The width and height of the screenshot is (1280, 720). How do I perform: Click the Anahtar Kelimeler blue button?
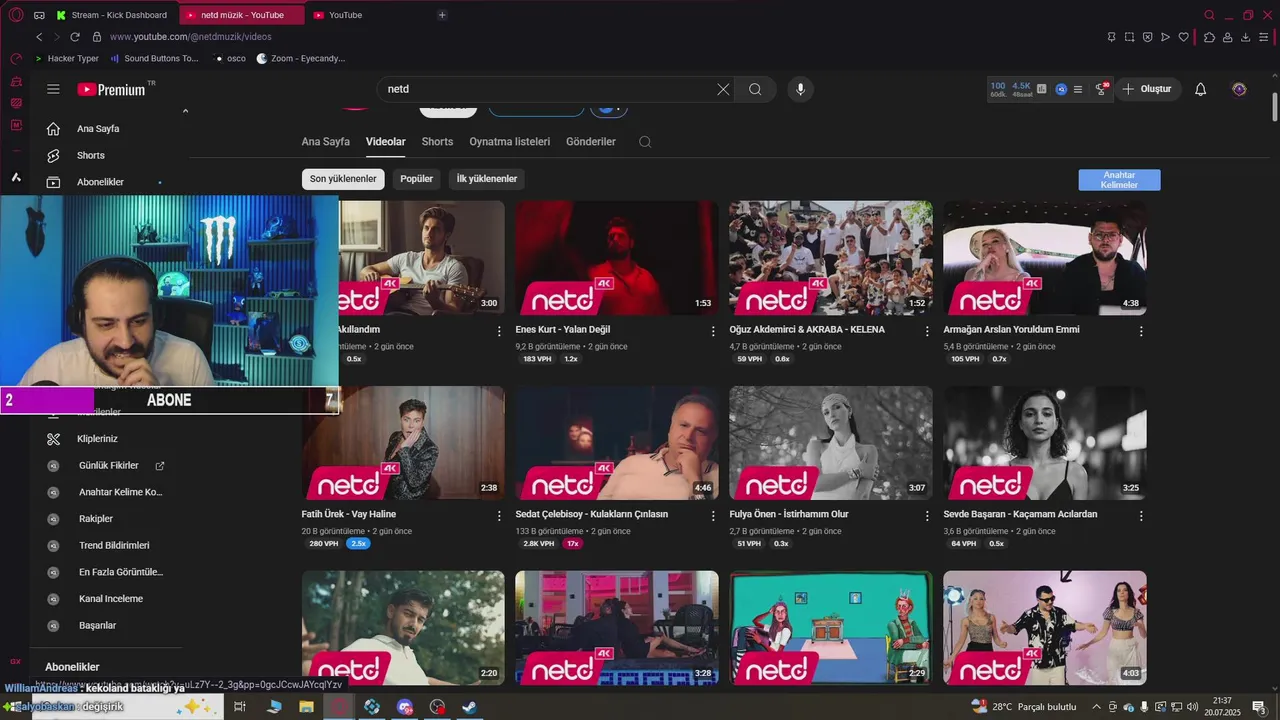tap(1119, 180)
